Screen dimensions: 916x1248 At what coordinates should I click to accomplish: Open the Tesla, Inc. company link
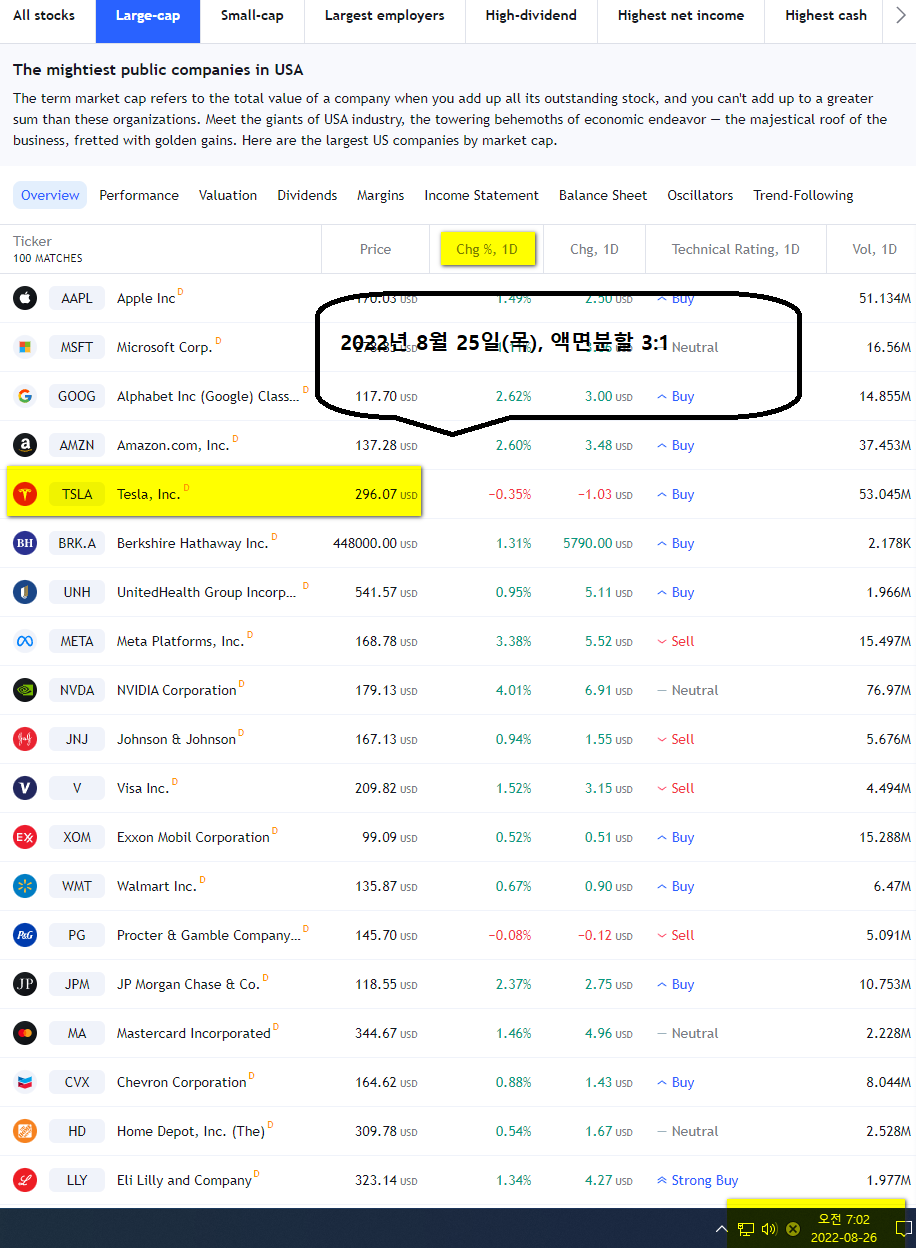(x=148, y=494)
